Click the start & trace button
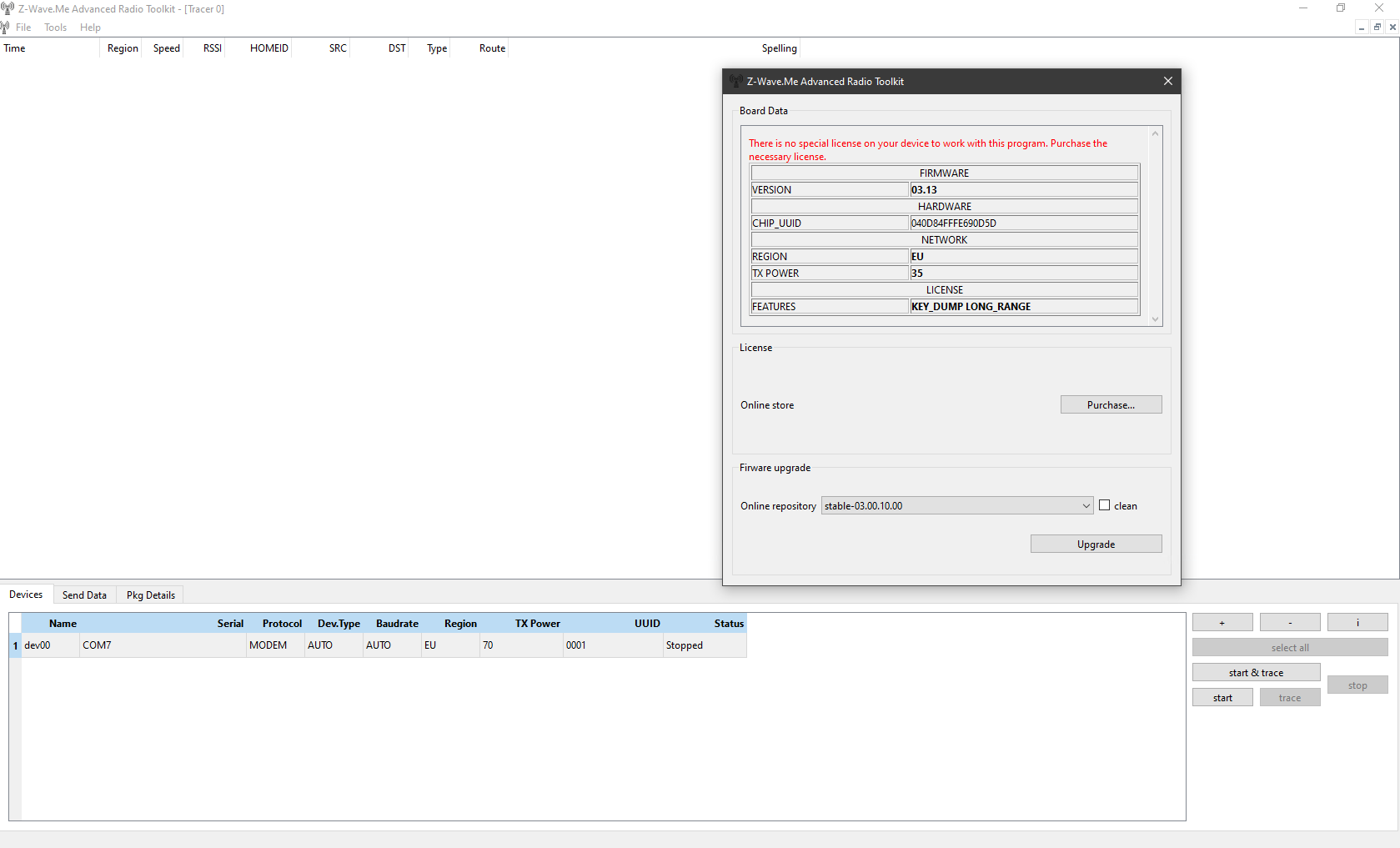The image size is (1400, 848). [1256, 672]
